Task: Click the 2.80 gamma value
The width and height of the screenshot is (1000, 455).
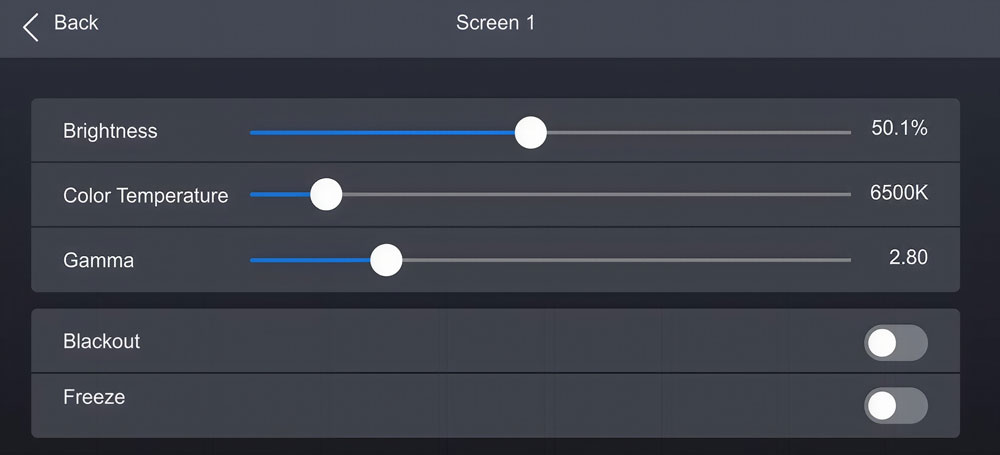Action: click(x=908, y=258)
